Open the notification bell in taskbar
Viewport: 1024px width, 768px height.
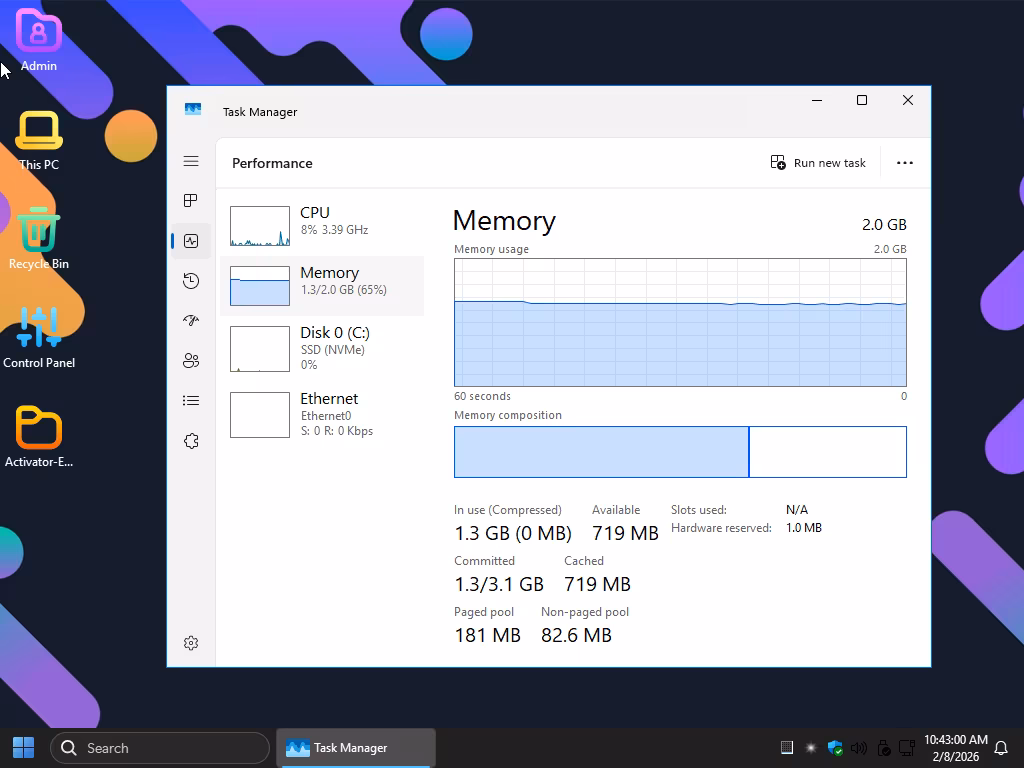(1001, 748)
